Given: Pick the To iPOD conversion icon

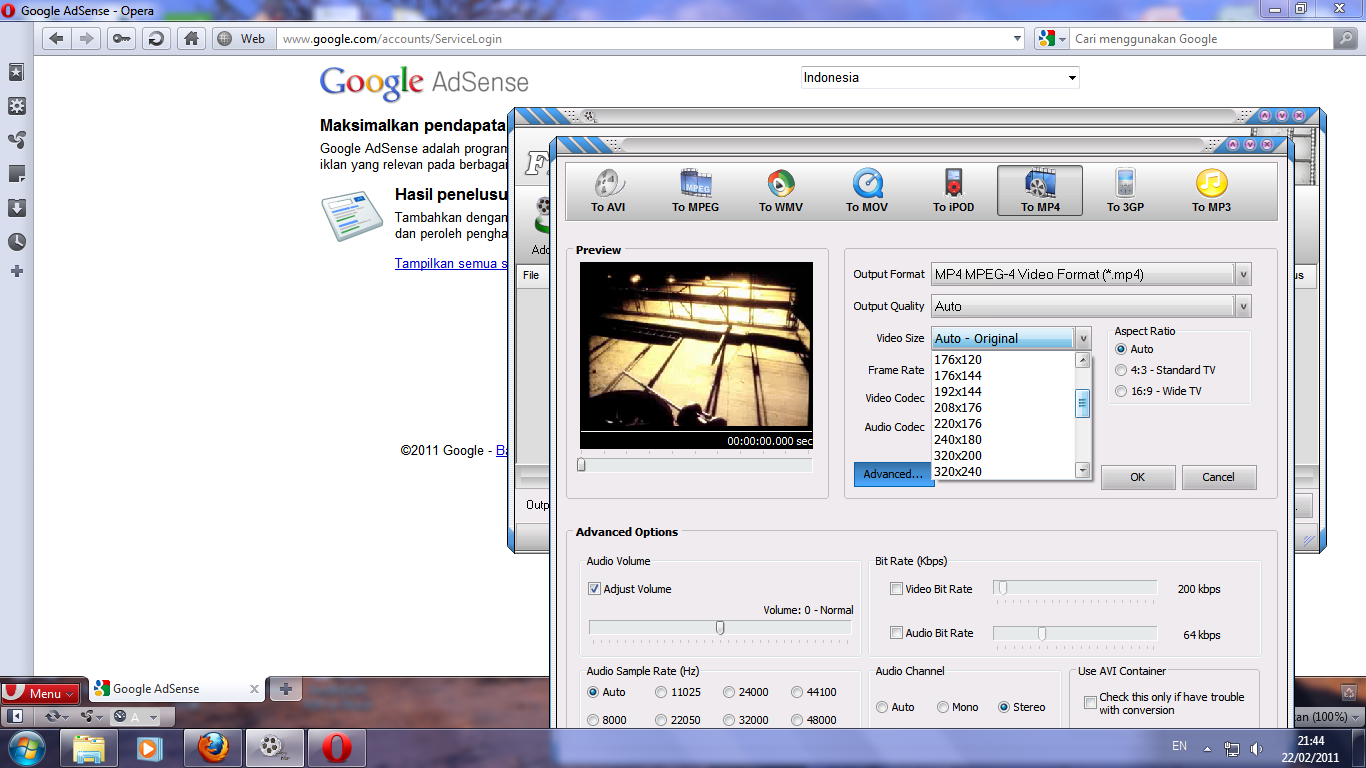Looking at the screenshot, I should pyautogui.click(x=953, y=191).
